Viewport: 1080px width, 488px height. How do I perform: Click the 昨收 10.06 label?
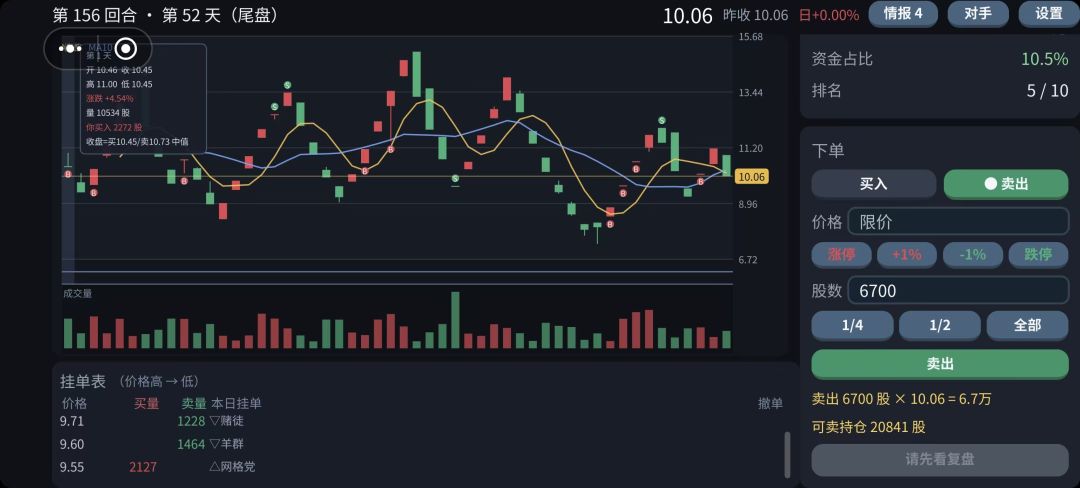tap(755, 14)
